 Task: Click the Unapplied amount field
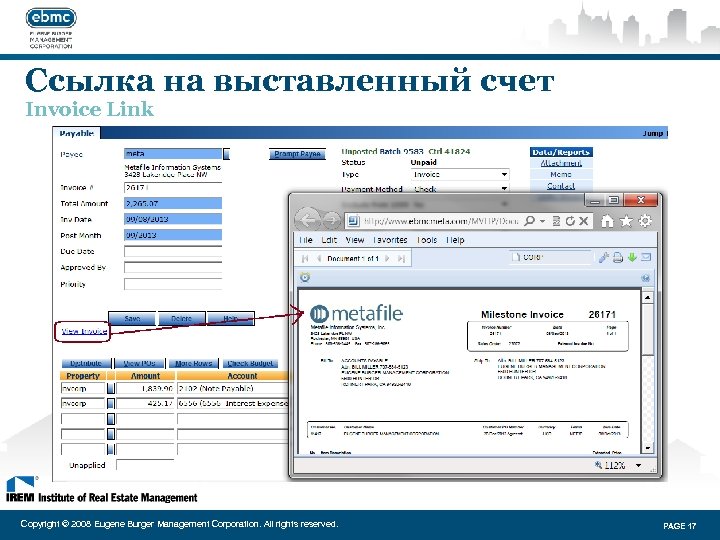point(145,465)
